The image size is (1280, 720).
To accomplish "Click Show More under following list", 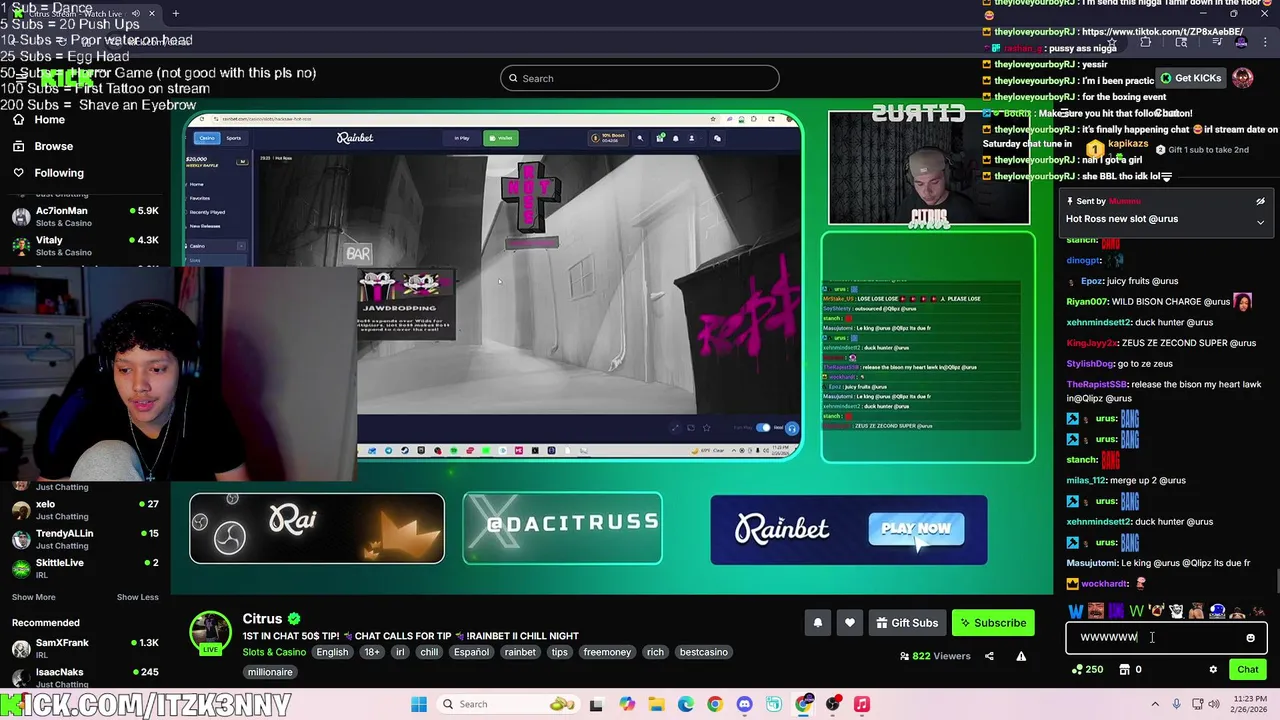I will [x=33, y=597].
